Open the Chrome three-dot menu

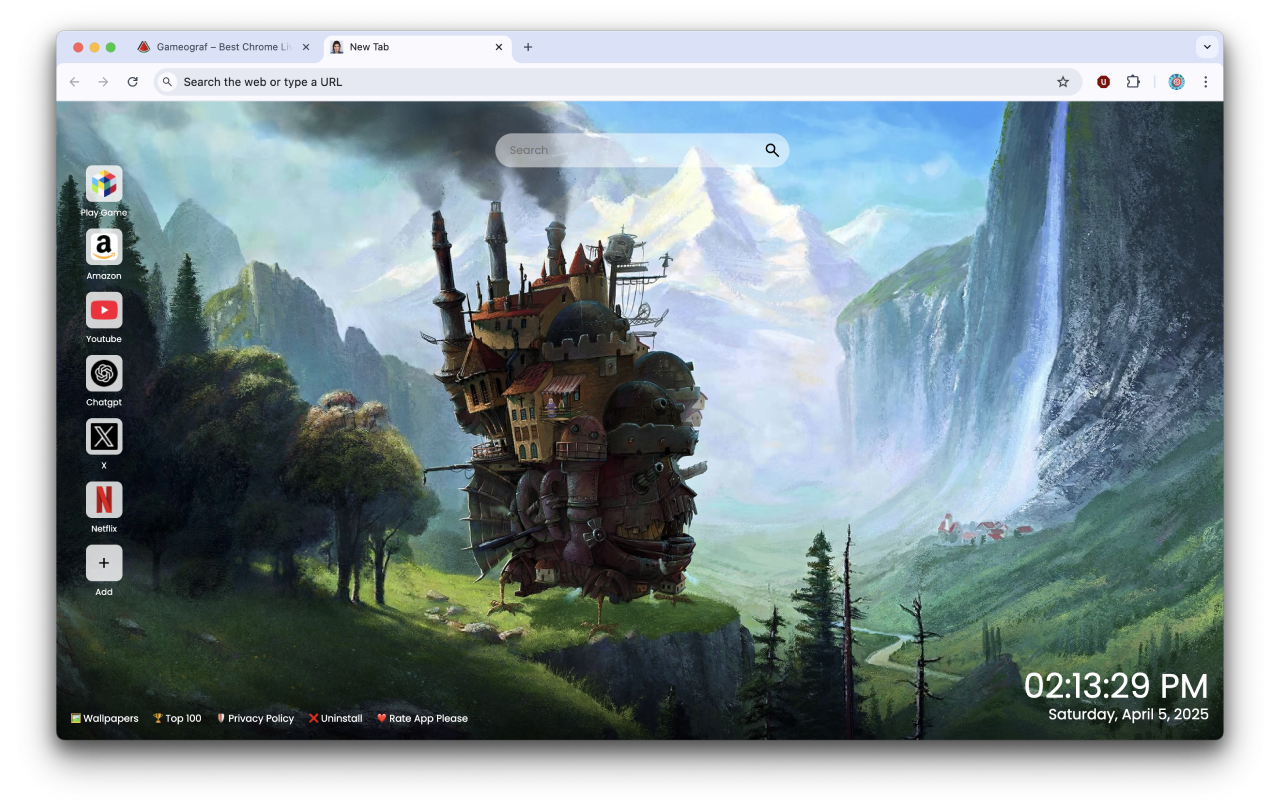(1206, 81)
